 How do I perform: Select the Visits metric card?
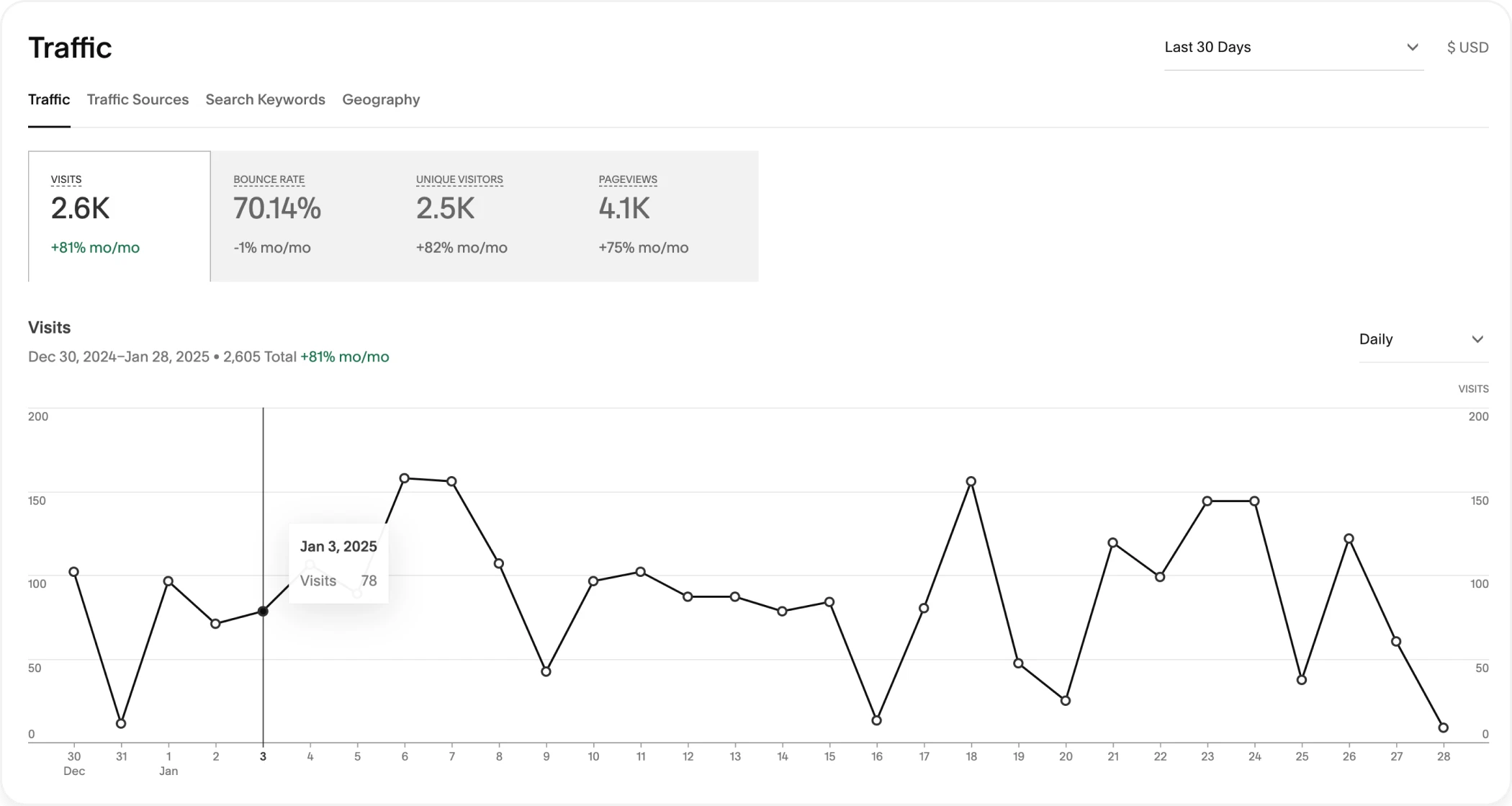(120, 216)
